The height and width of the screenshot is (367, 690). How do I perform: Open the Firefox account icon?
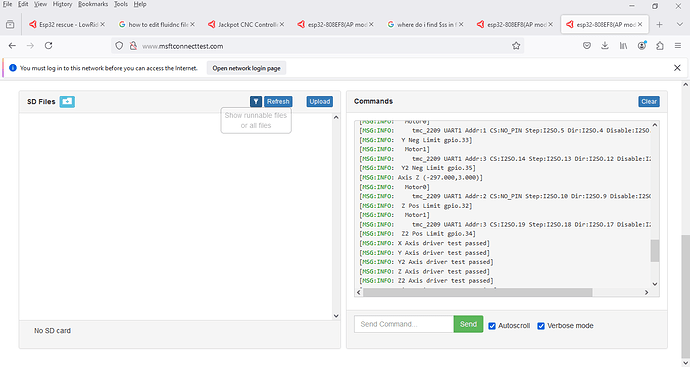pos(642,46)
